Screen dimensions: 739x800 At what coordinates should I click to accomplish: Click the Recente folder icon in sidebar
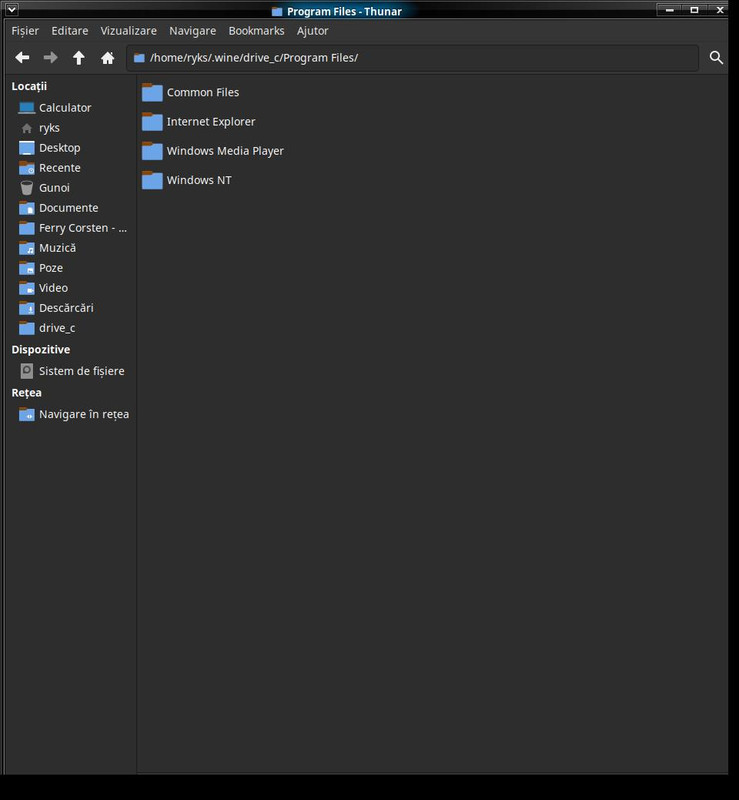click(x=27, y=168)
